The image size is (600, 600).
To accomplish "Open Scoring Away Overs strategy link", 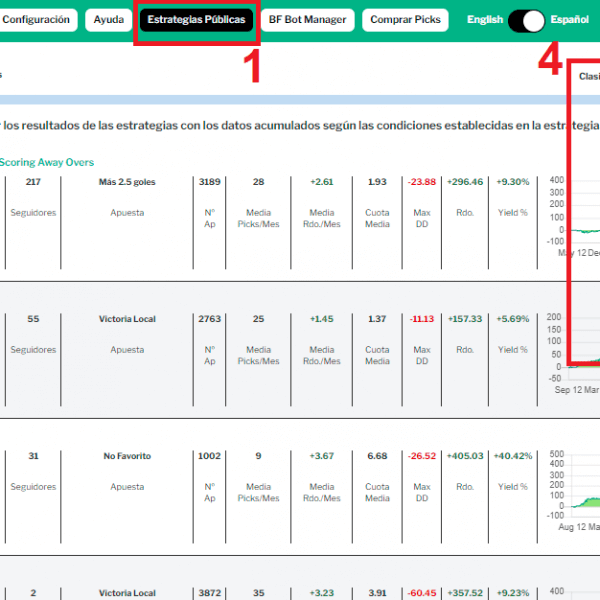I will coord(47,162).
